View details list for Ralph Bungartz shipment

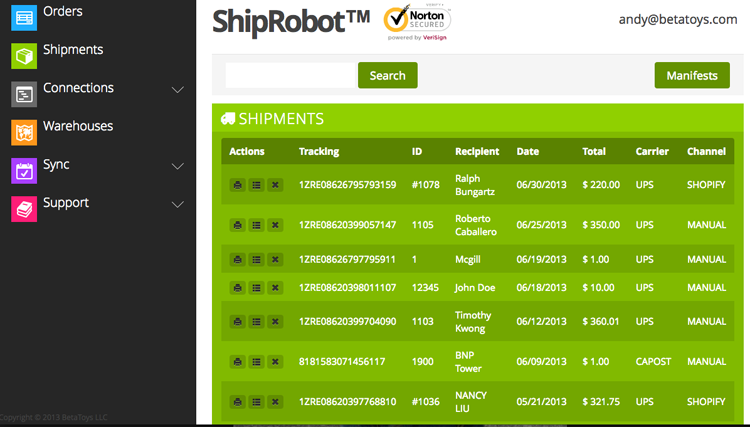point(256,185)
